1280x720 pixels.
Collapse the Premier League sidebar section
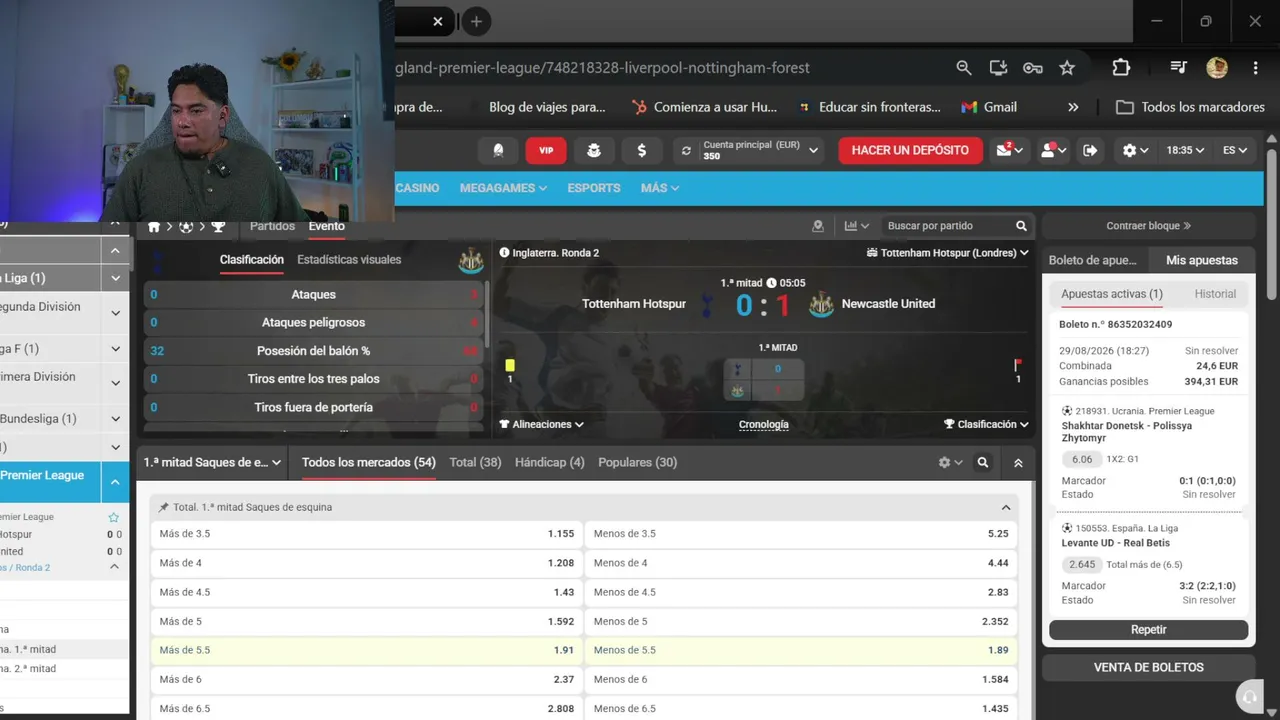(x=115, y=482)
